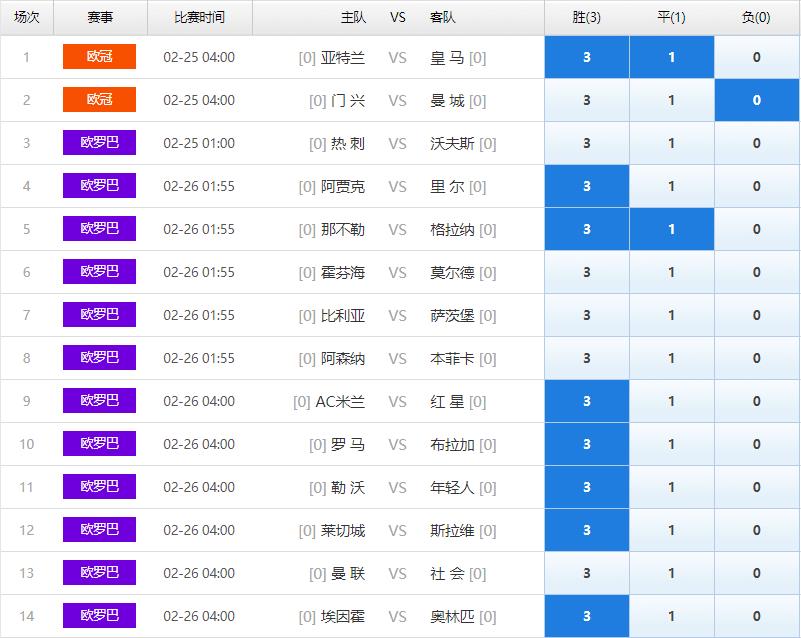Select draw (1) for 门兴 vs 曼城
This screenshot has width=801, height=638.
(x=672, y=100)
